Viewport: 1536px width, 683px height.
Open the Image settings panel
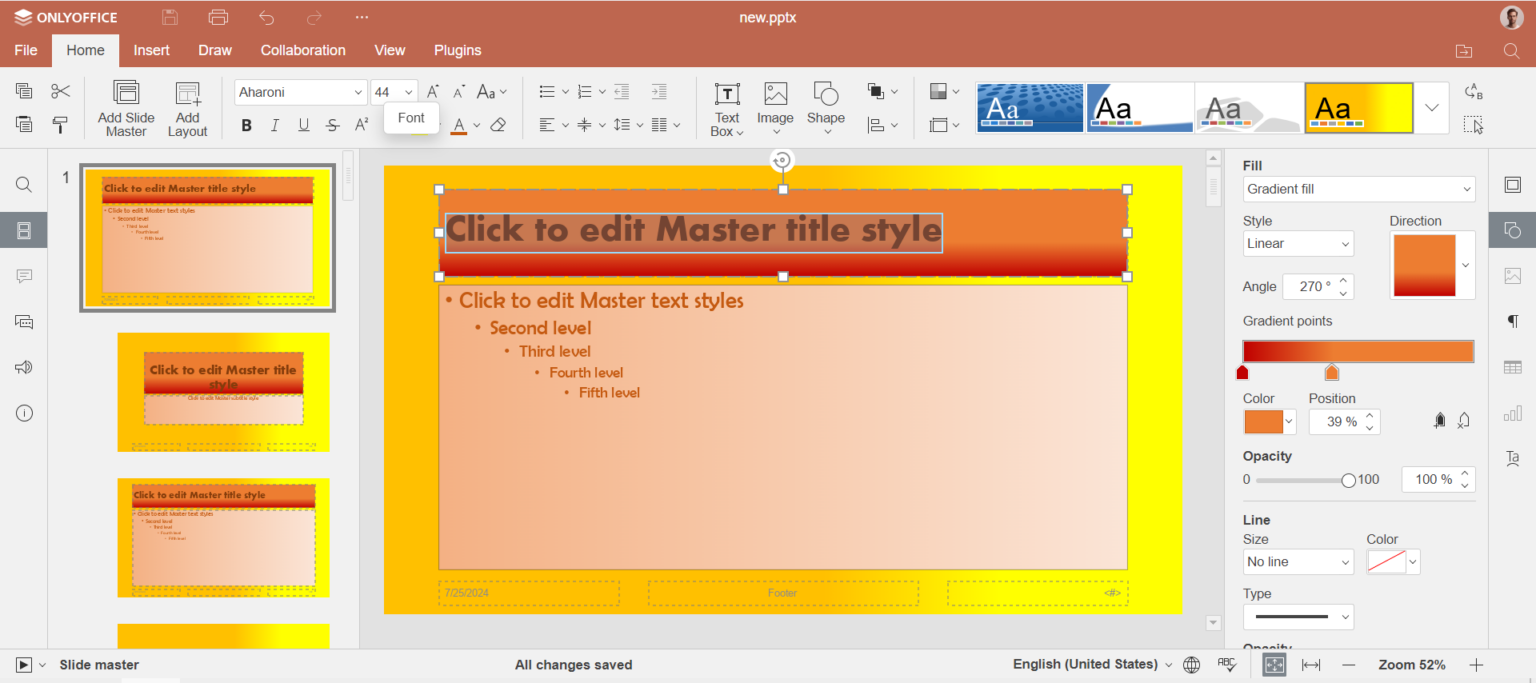point(1512,275)
